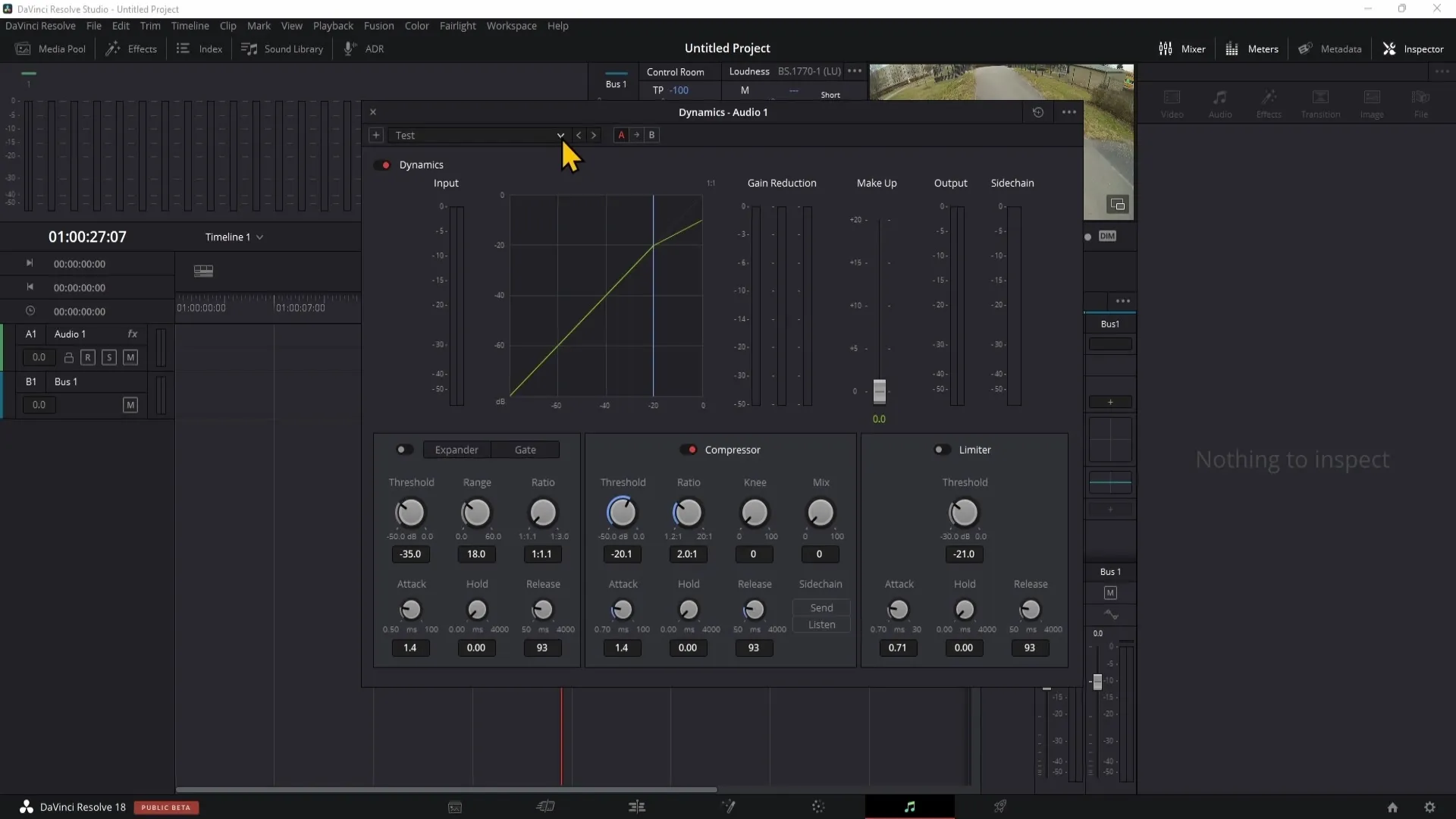Viewport: 1456px width, 819px height.
Task: Expand the Short loudness mode selector
Action: click(831, 94)
